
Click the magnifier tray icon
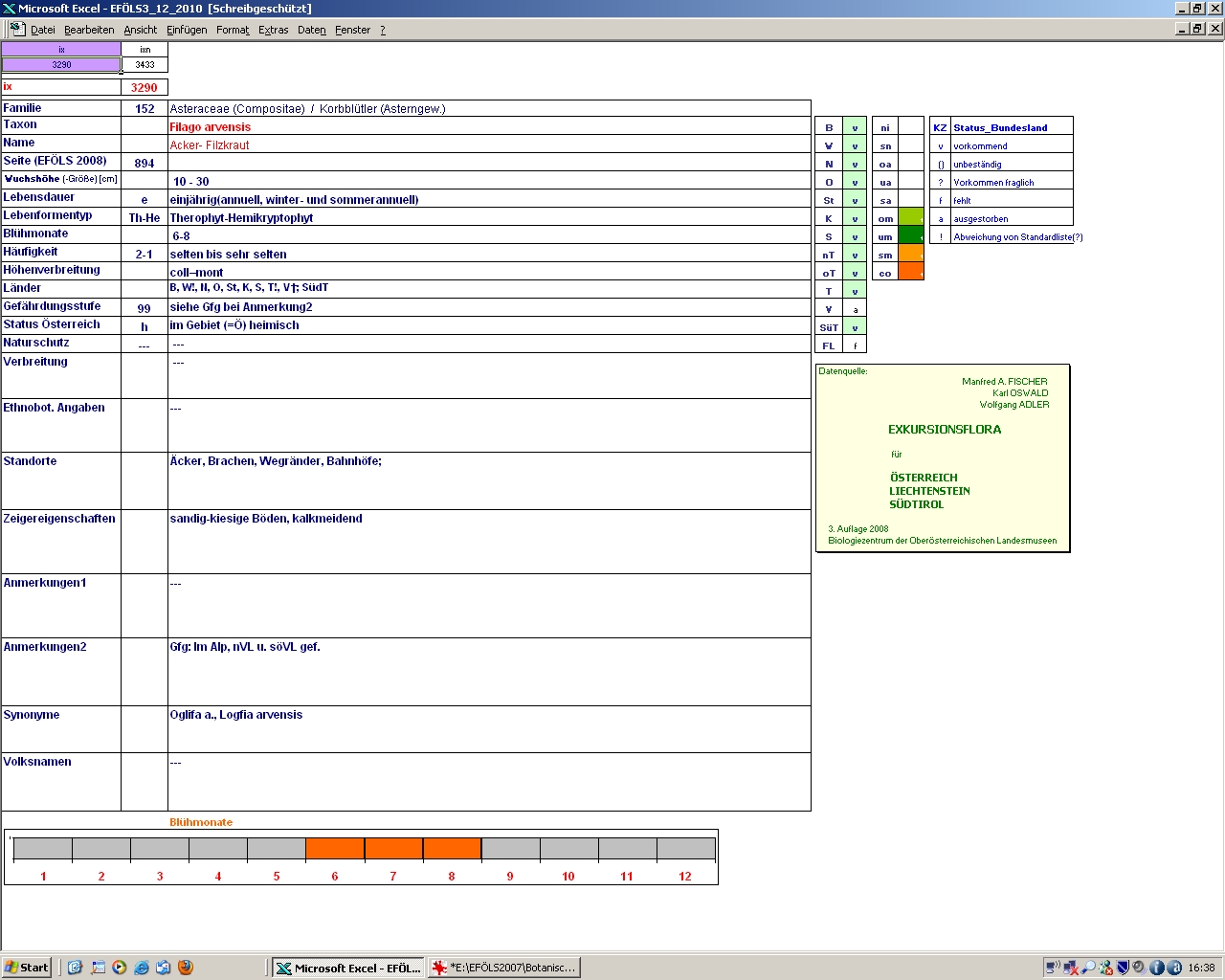1088,968
